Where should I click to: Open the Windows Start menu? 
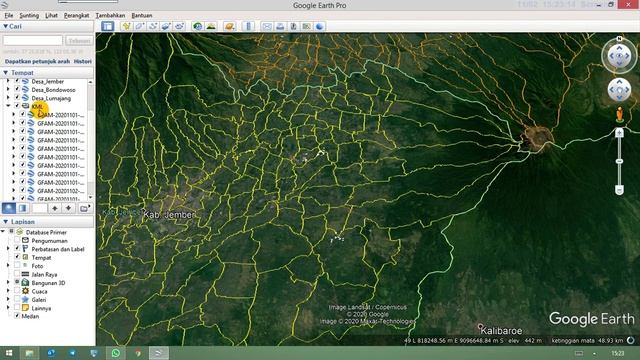(9, 353)
